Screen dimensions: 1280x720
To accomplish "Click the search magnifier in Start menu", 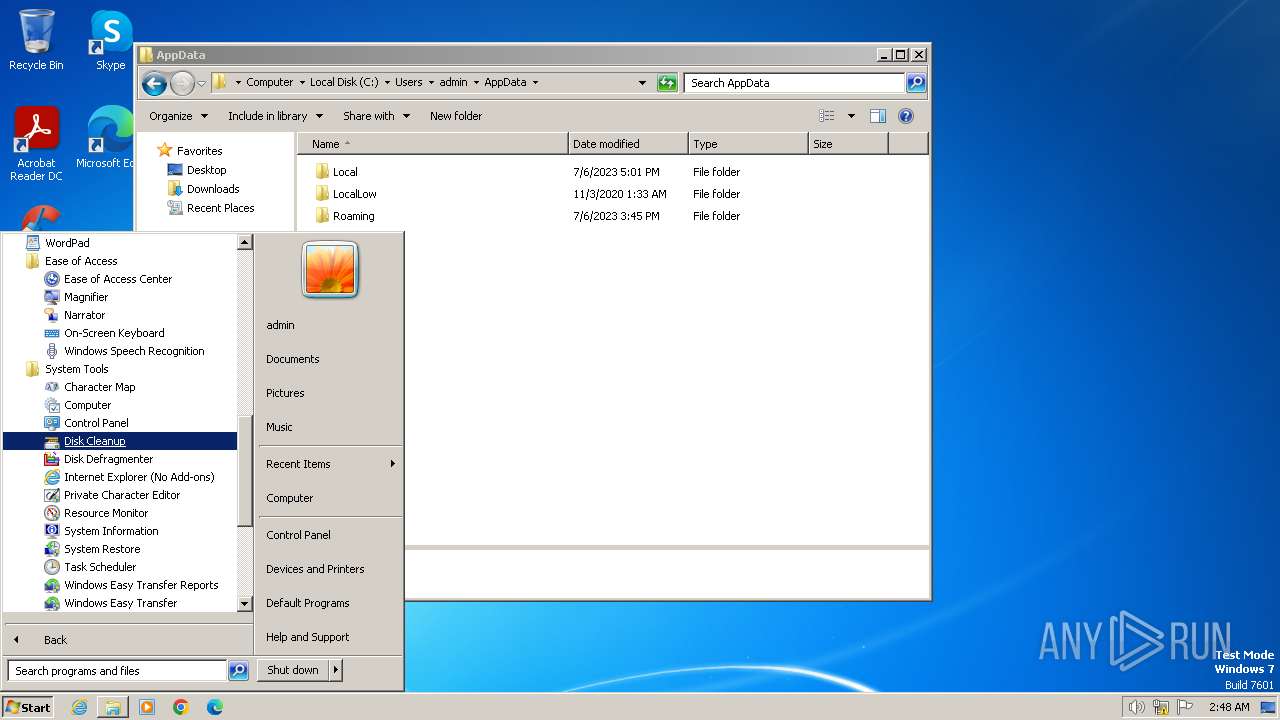I will pyautogui.click(x=238, y=671).
